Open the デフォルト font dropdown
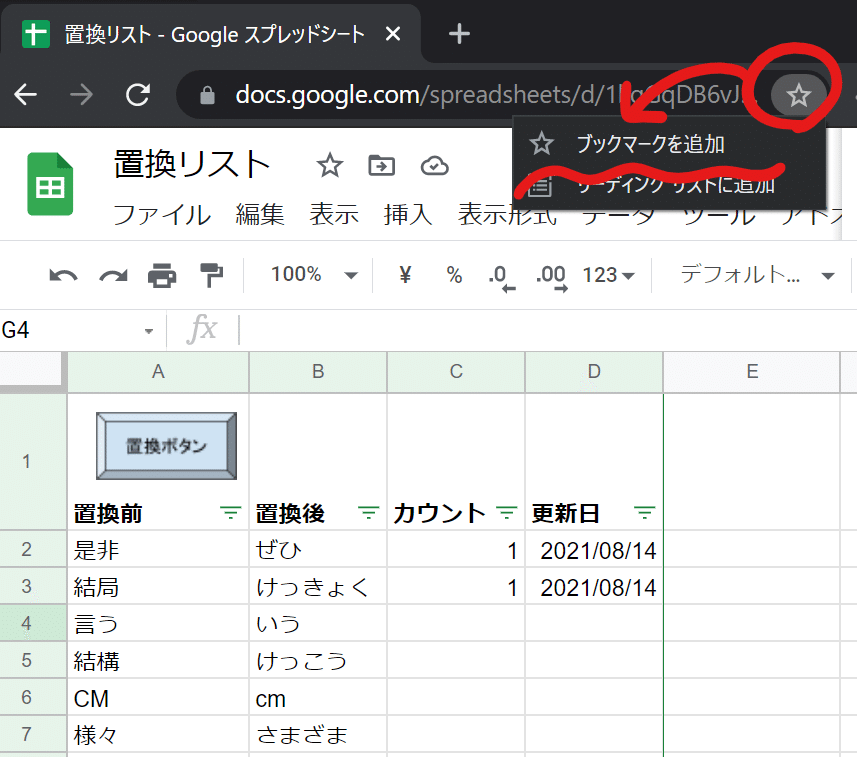Image resolution: width=857 pixels, height=757 pixels. (x=756, y=275)
